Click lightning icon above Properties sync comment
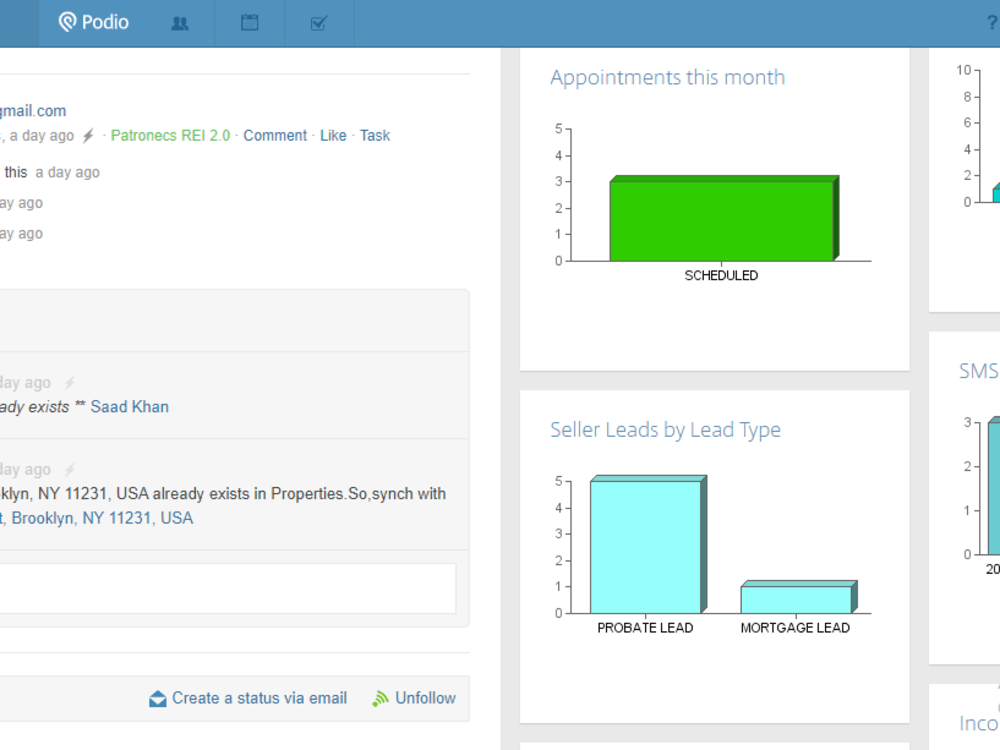Viewport: 1000px width, 750px height. [x=70, y=469]
